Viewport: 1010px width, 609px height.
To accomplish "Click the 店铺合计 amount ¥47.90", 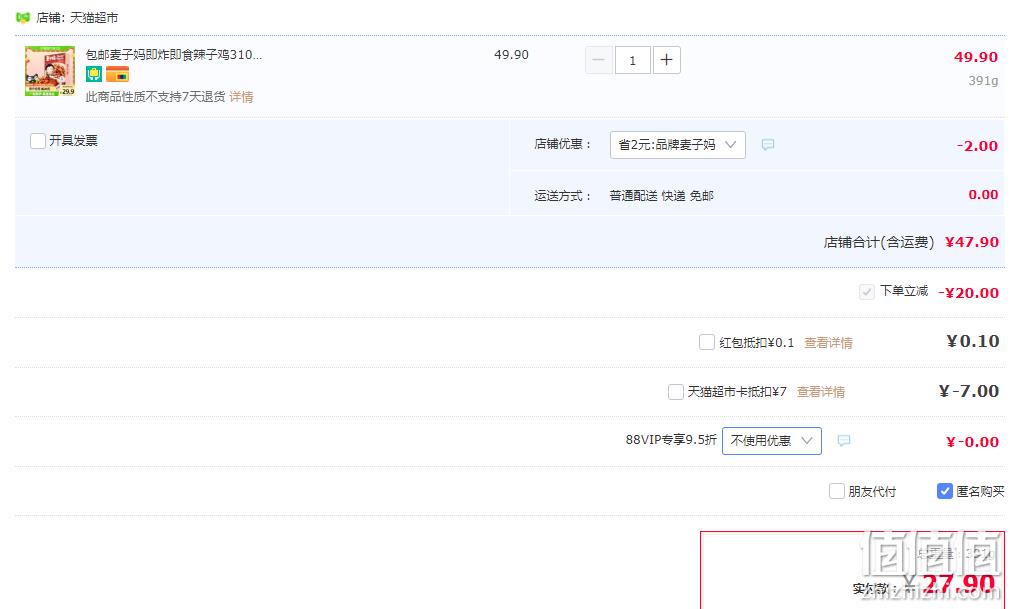I will click(x=971, y=242).
